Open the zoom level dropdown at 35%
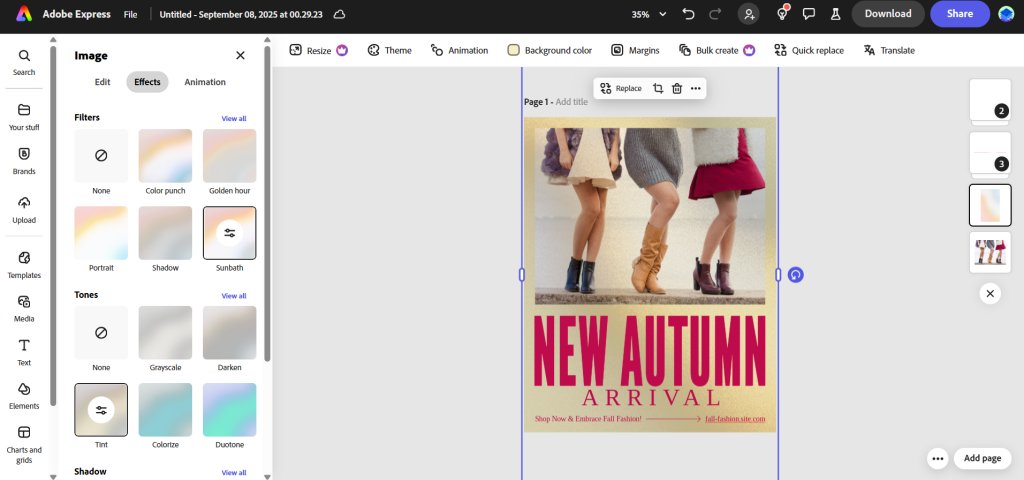 tap(649, 14)
